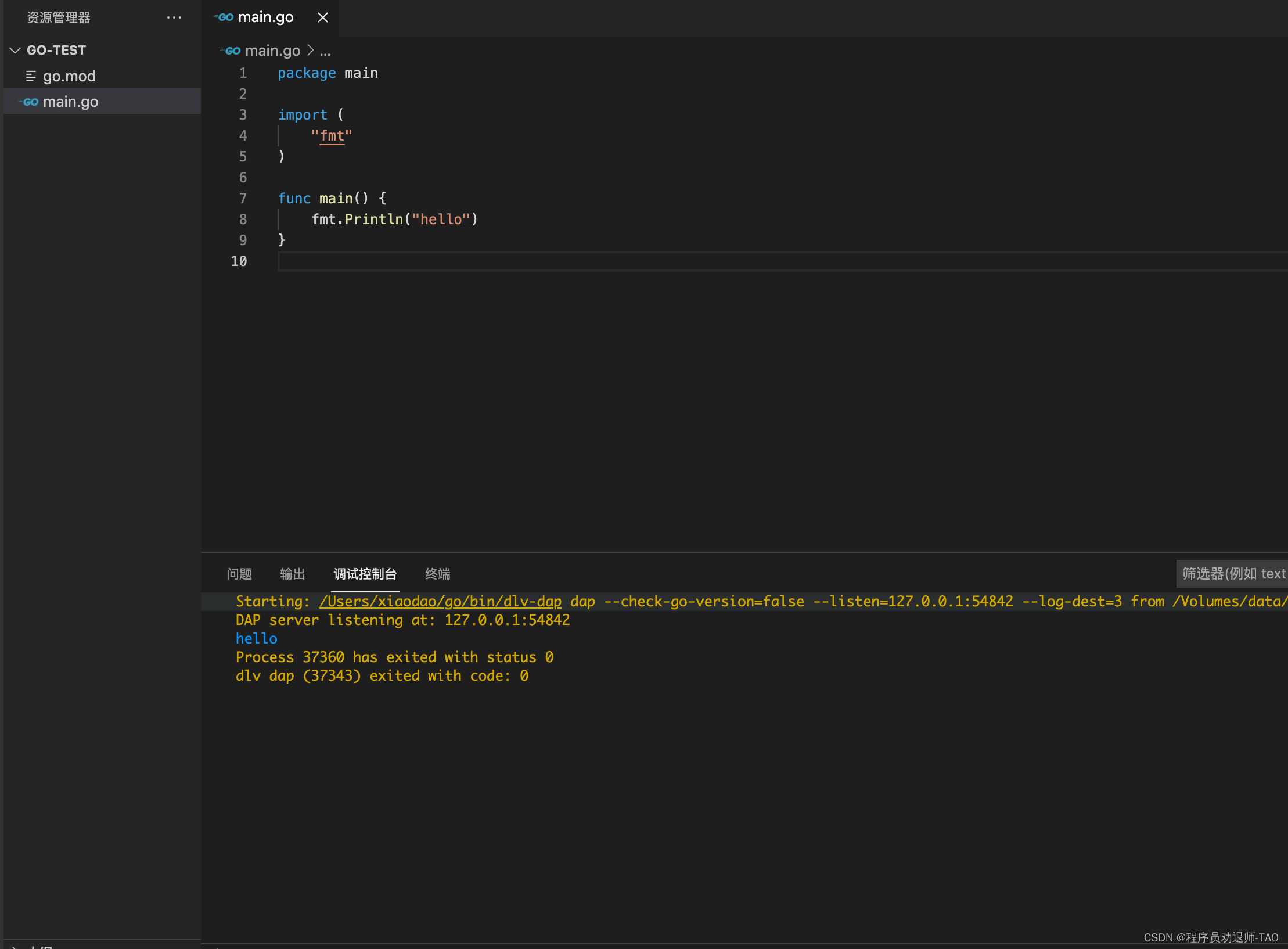Open Explorer more actions ellipsis menu
This screenshot has height=949, width=1288.
[174, 17]
